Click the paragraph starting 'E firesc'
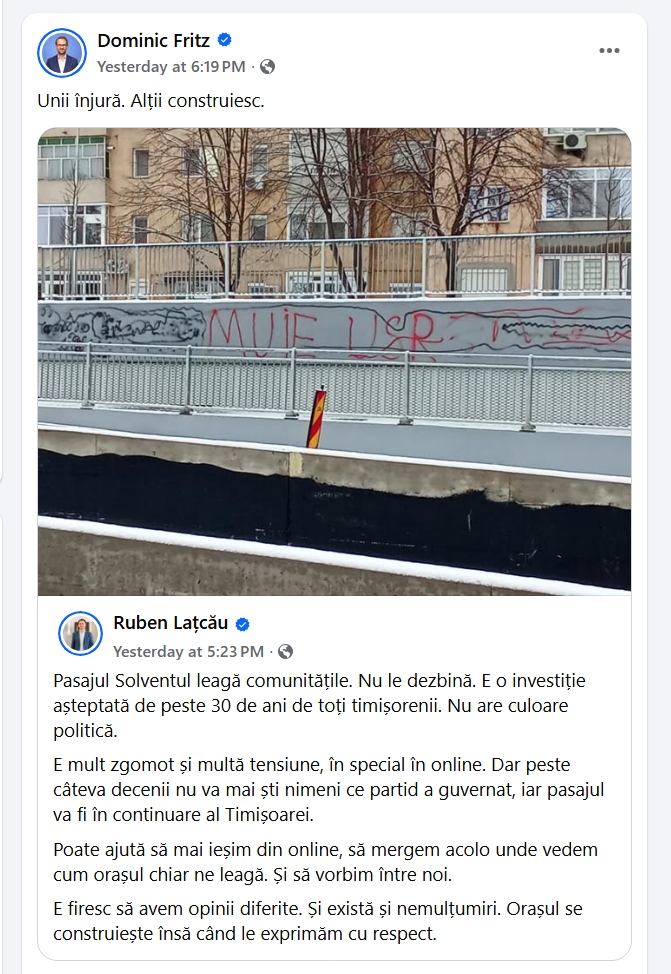 tap(318, 921)
